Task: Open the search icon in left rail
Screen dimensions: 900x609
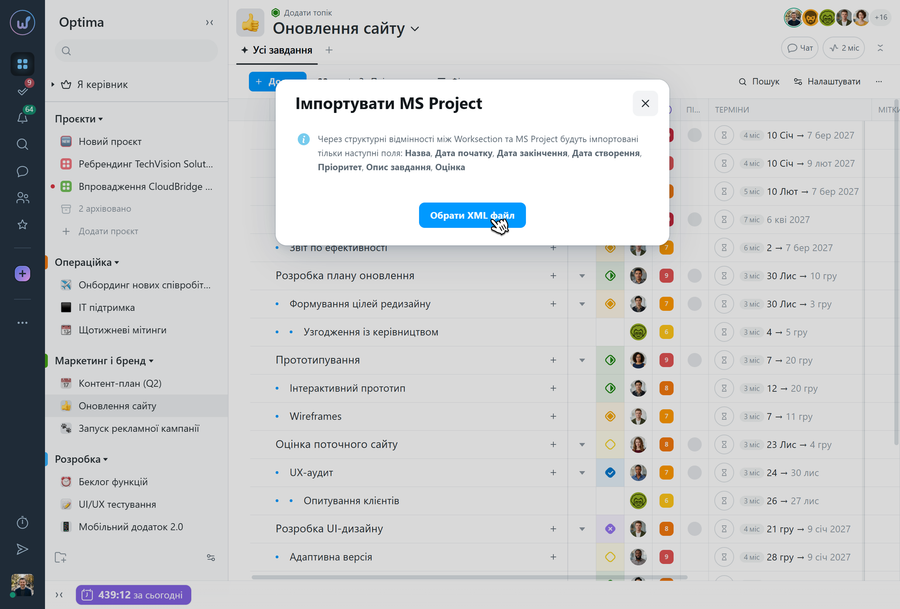Action: tap(22, 144)
